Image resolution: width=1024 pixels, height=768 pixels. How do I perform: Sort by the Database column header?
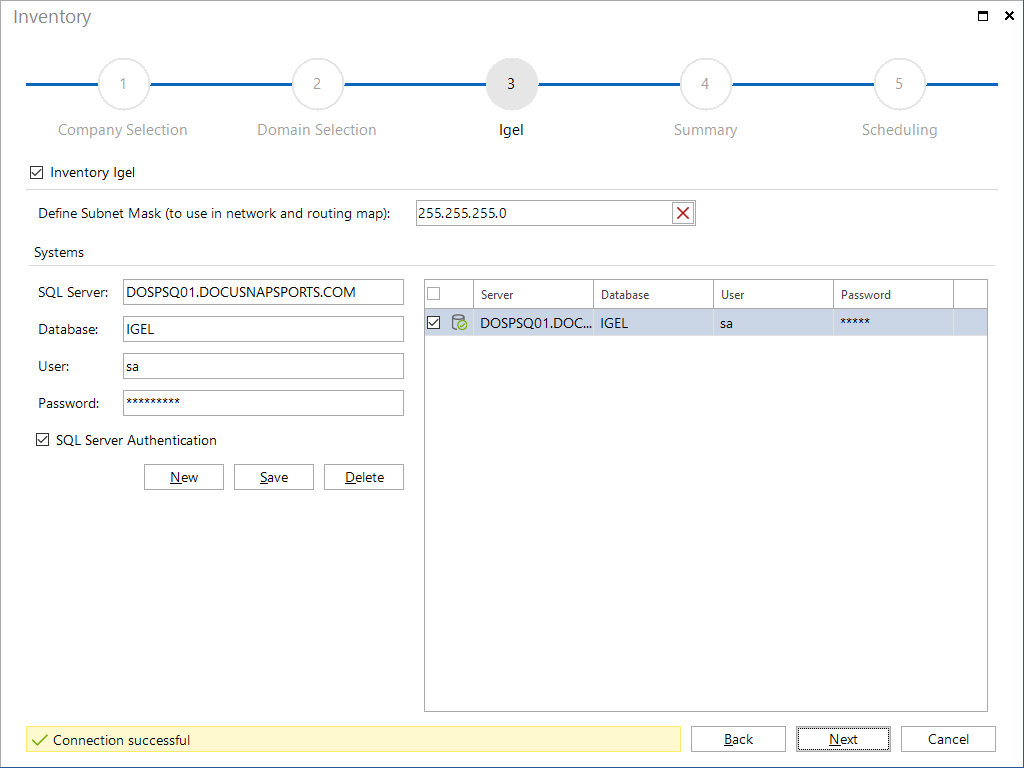pyautogui.click(x=653, y=295)
